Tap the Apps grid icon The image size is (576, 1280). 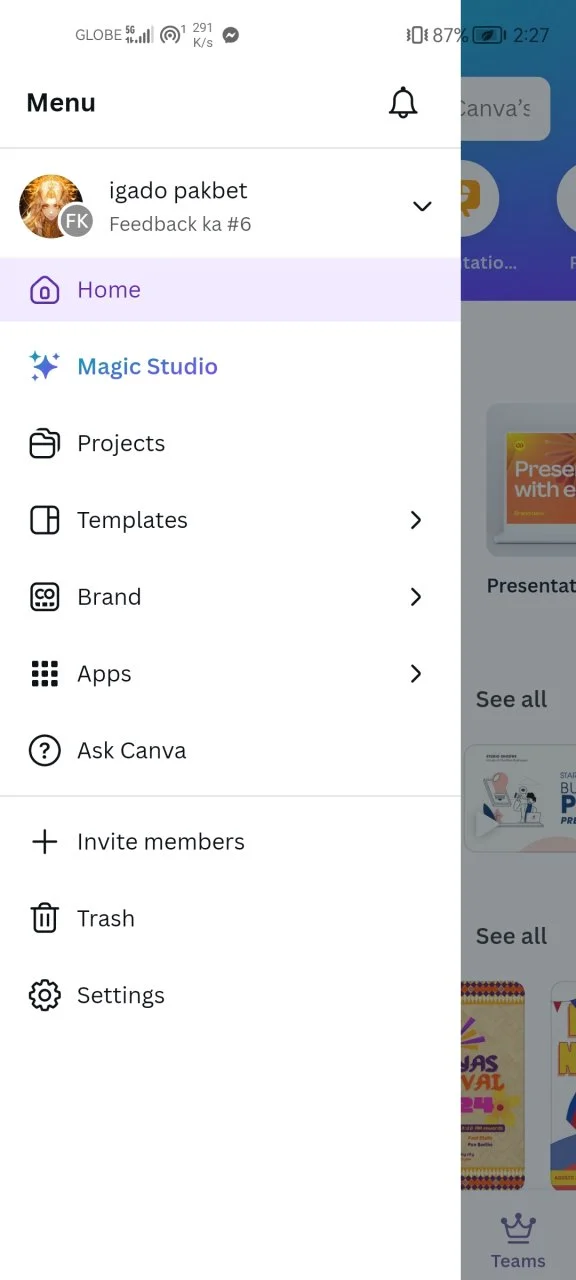tap(44, 674)
